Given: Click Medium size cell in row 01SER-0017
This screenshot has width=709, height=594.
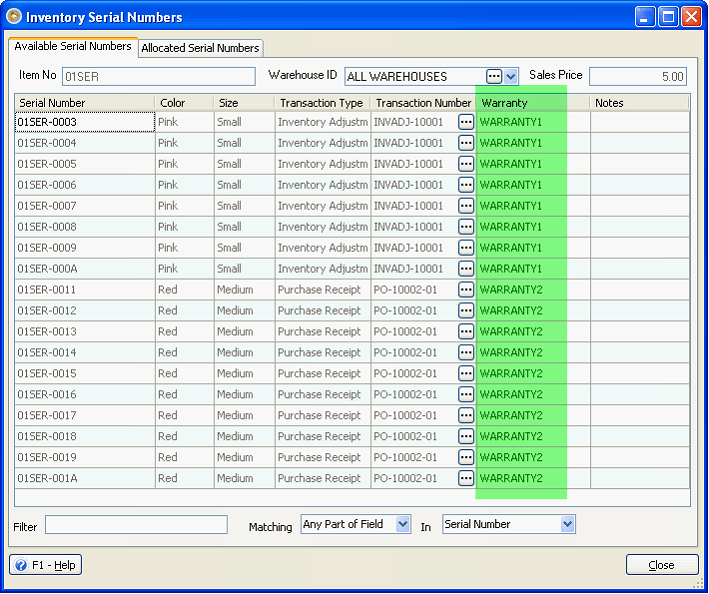Looking at the screenshot, I should [245, 415].
